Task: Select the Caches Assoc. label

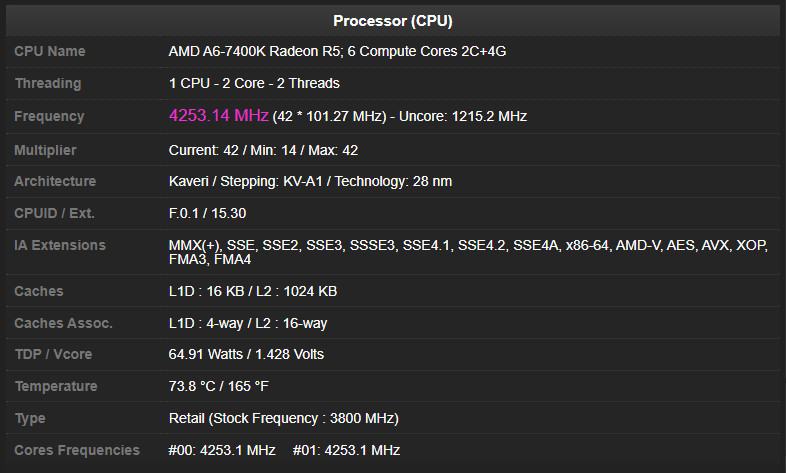Action: [x=63, y=323]
